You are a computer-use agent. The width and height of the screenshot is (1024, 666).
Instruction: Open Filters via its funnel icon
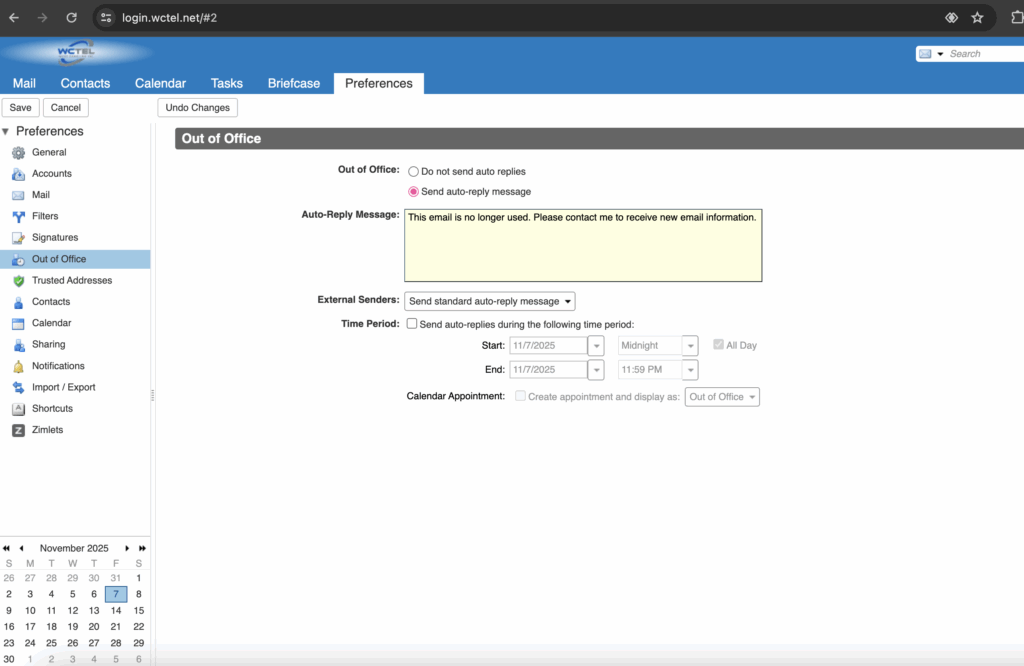[18, 217]
